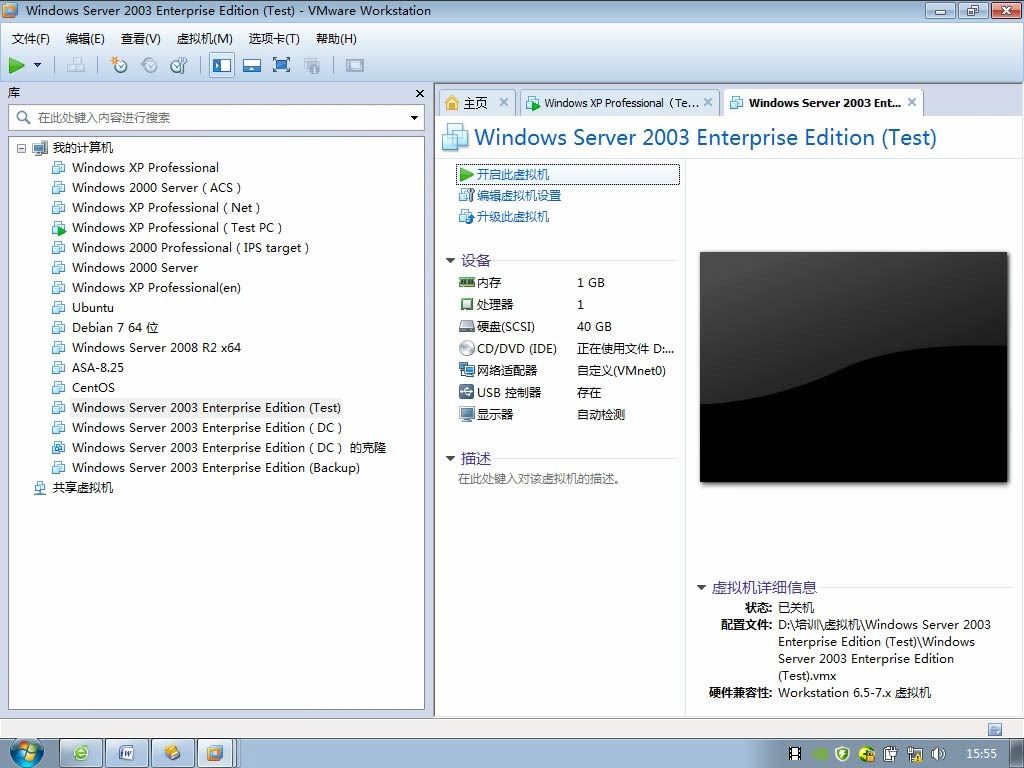
Task: Select the ASA-8.25 VM
Action: pyautogui.click(x=97, y=368)
